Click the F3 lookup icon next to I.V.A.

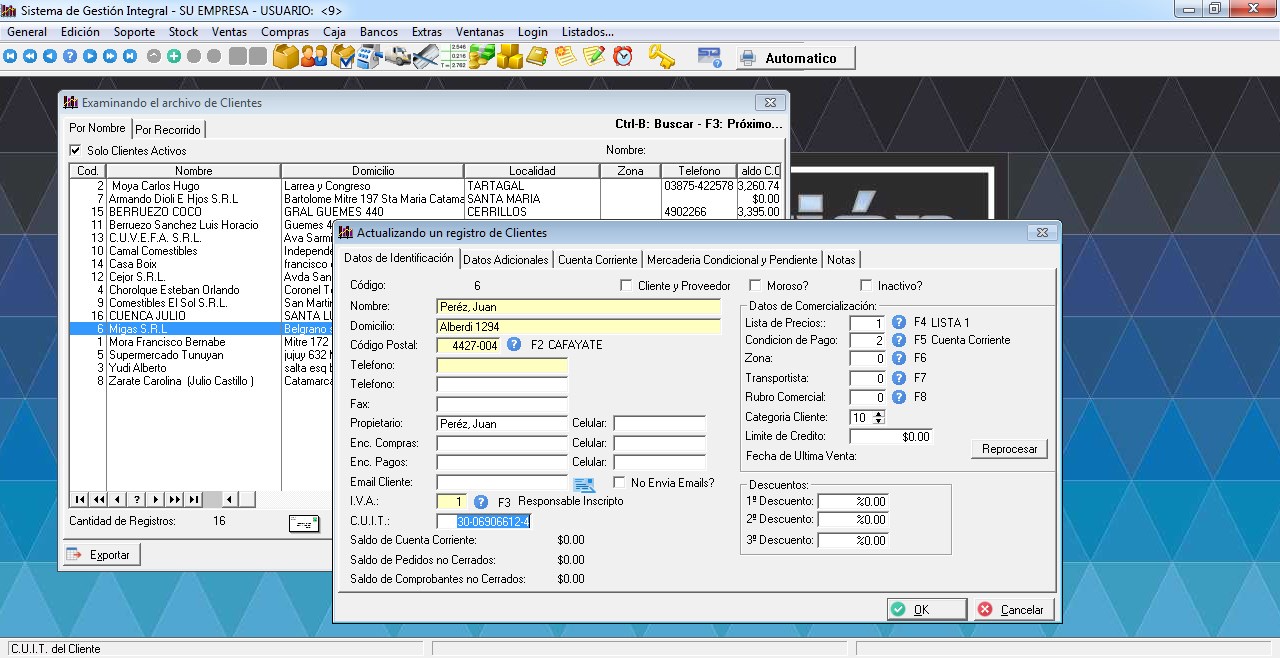click(x=481, y=502)
